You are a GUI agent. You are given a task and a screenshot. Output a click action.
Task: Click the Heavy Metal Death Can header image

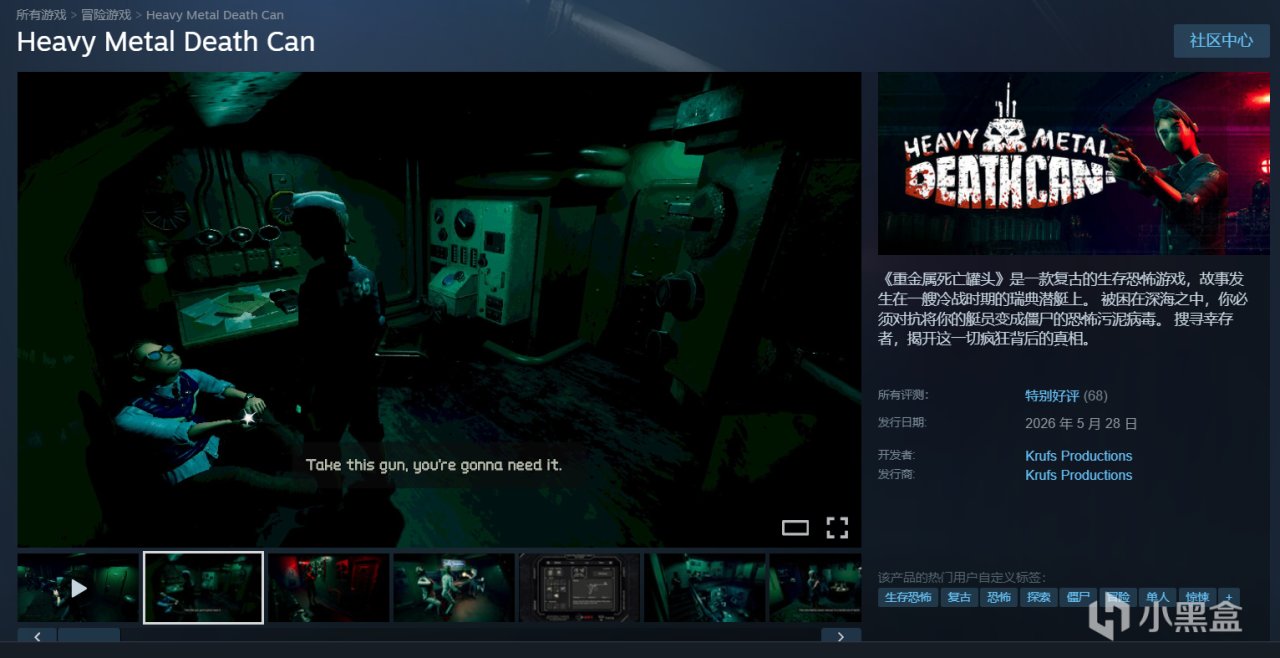point(1073,163)
